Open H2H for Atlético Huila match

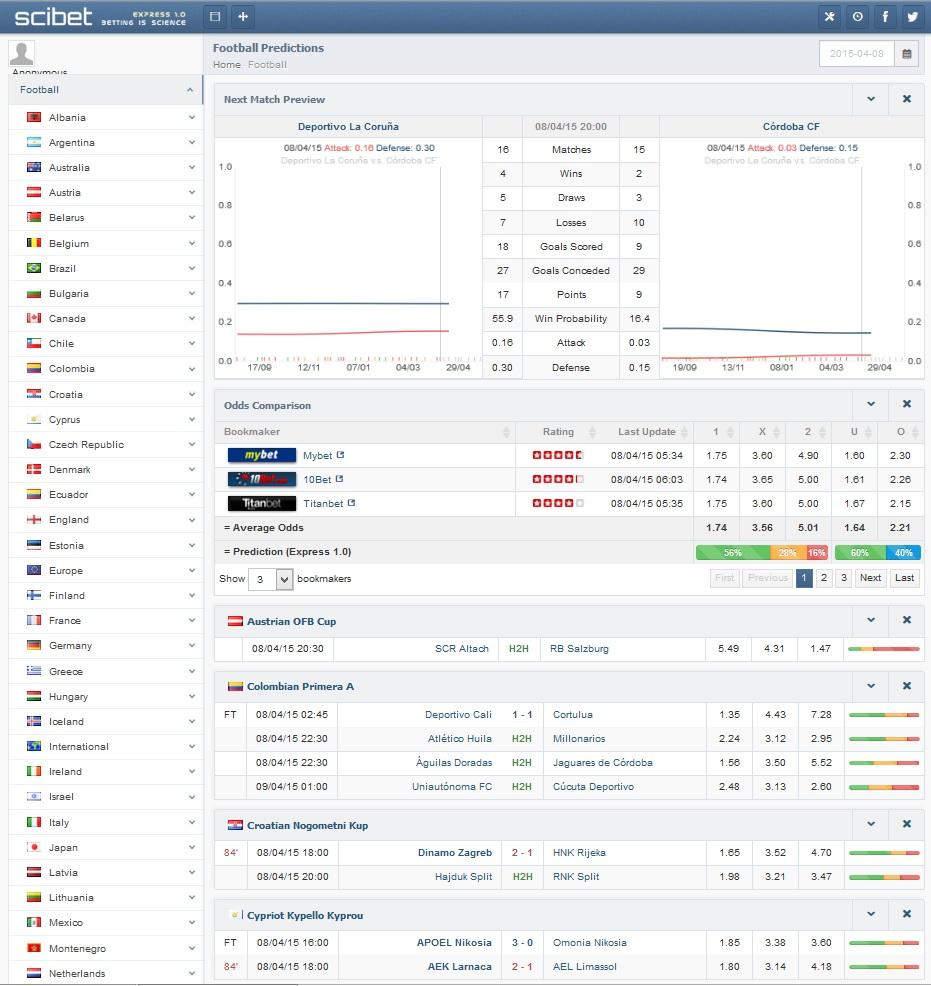click(522, 738)
